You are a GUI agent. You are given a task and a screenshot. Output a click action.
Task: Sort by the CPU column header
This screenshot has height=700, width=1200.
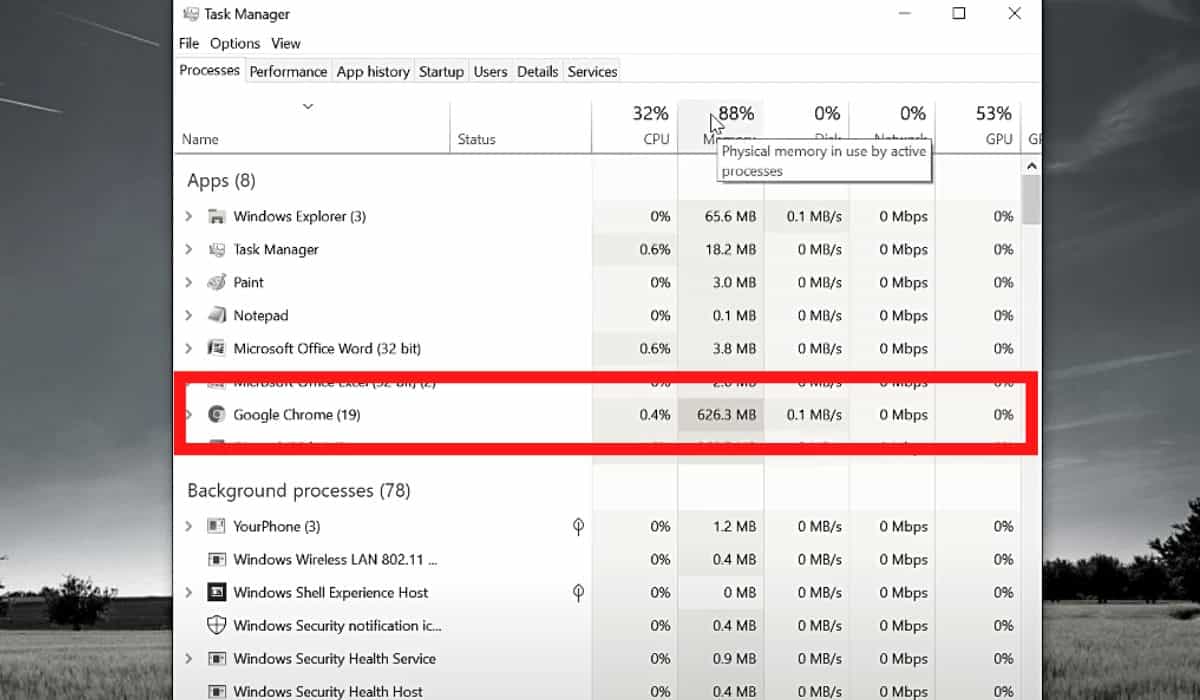click(634, 127)
